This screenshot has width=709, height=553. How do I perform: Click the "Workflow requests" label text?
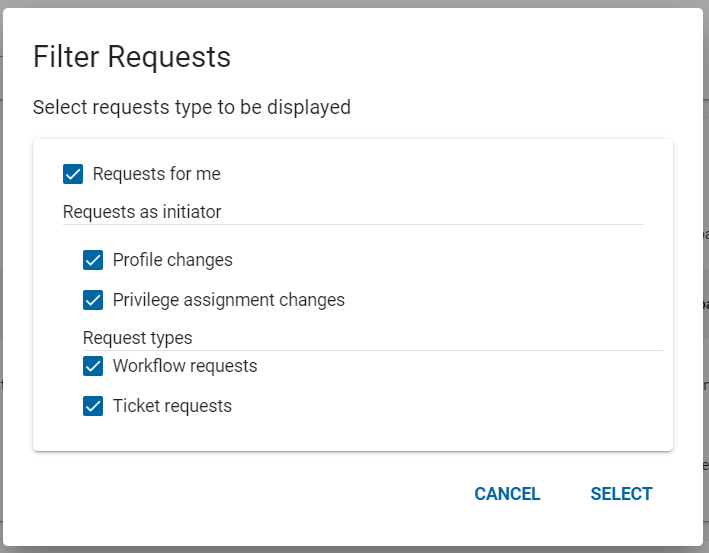(x=185, y=366)
